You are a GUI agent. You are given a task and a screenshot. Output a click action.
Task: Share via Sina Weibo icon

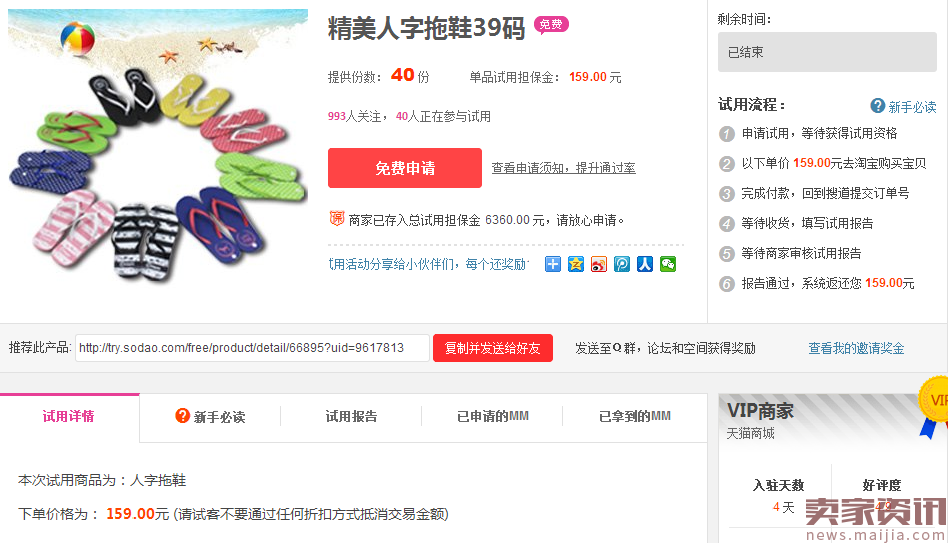pyautogui.click(x=599, y=264)
